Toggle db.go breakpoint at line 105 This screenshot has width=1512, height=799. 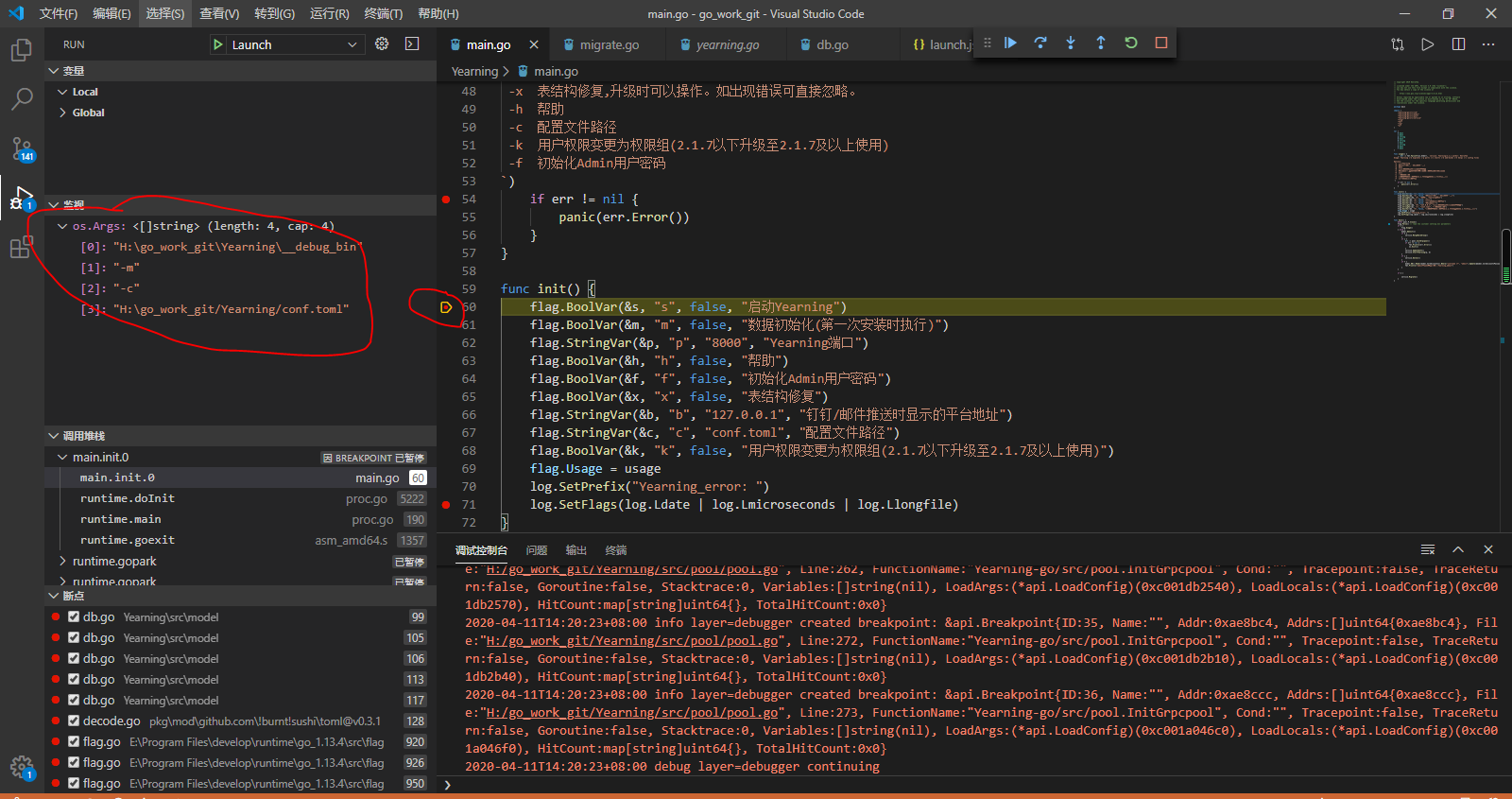pos(74,637)
